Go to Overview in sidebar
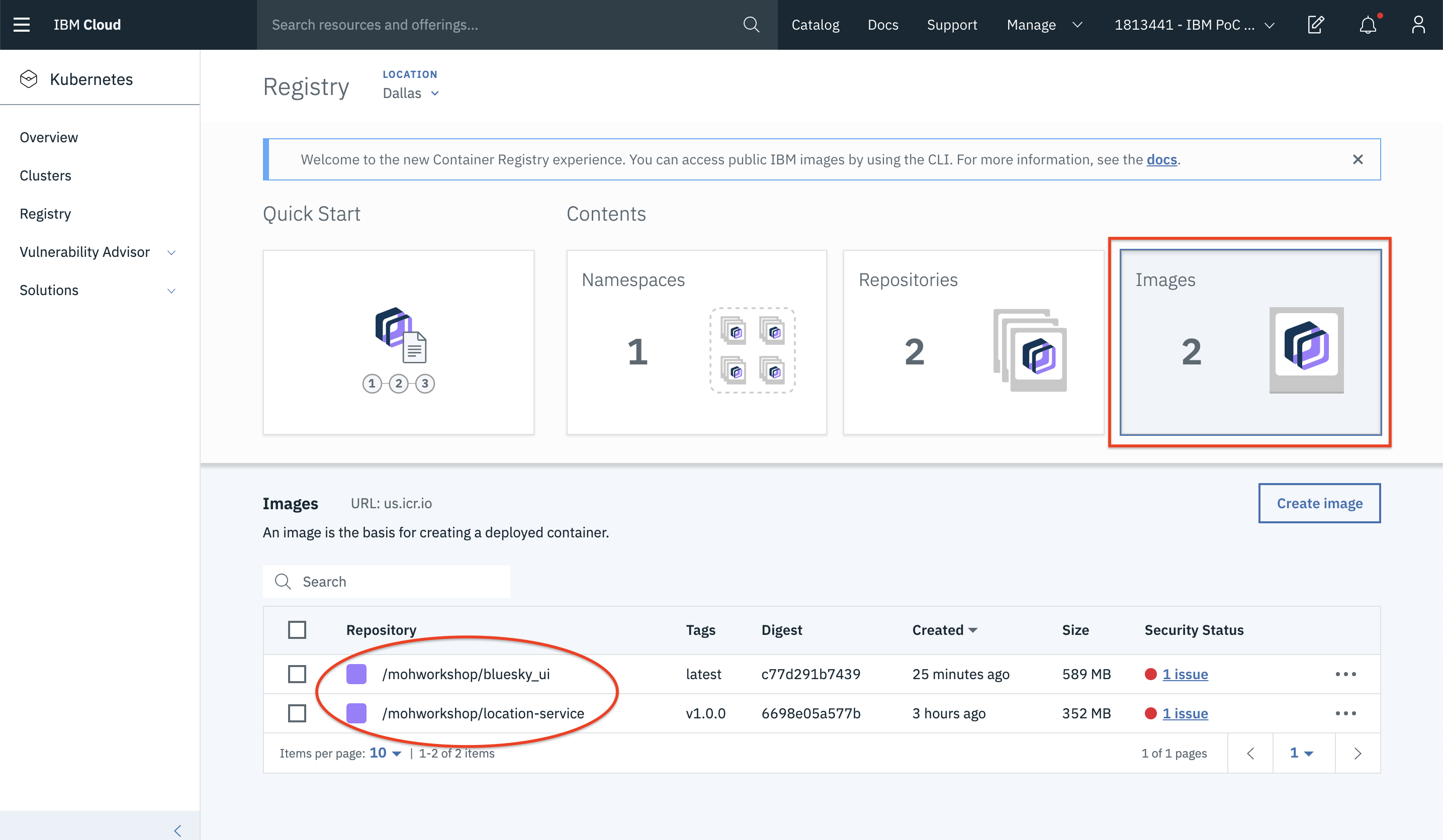Image resolution: width=1443 pixels, height=840 pixels. click(49, 137)
